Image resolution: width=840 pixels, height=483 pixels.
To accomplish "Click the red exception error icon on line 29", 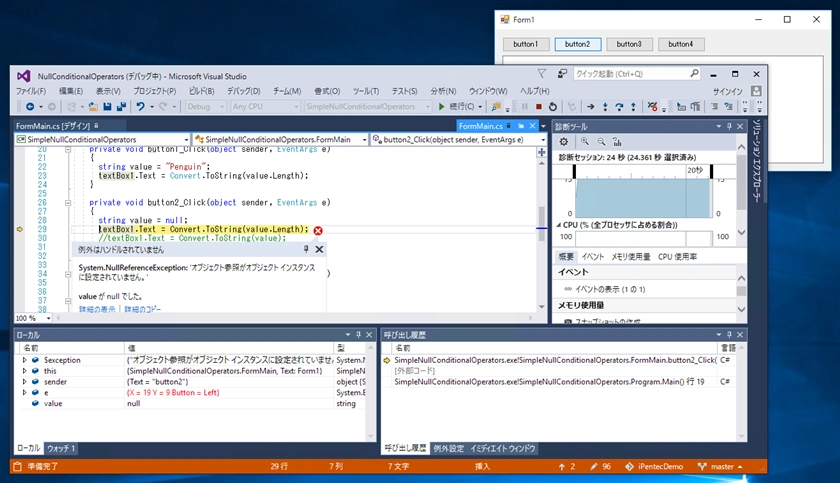I will click(x=318, y=230).
